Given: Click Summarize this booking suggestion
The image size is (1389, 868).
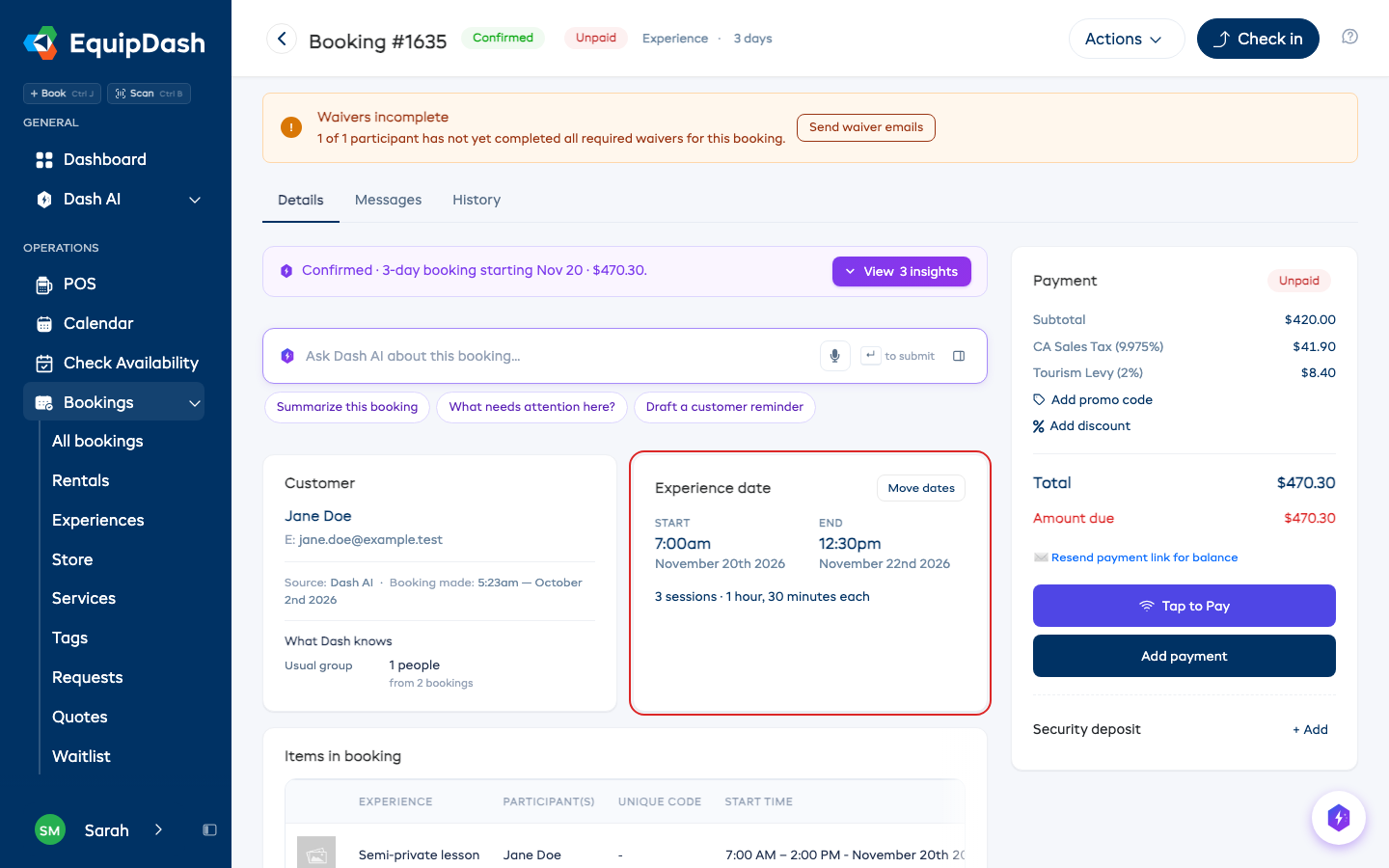Looking at the screenshot, I should click(347, 407).
